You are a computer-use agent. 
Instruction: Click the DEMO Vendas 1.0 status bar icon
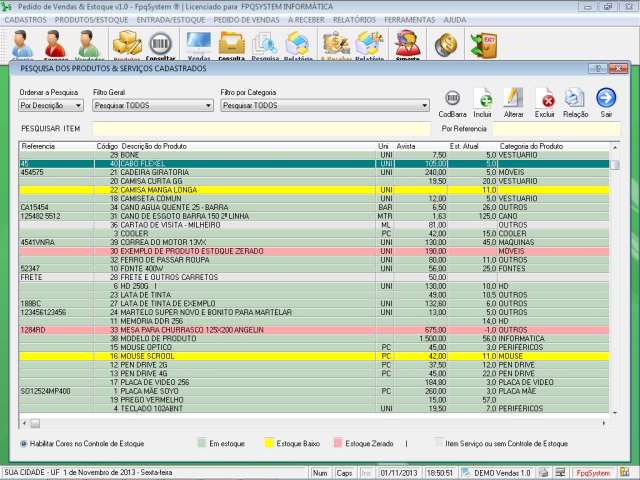click(466, 473)
